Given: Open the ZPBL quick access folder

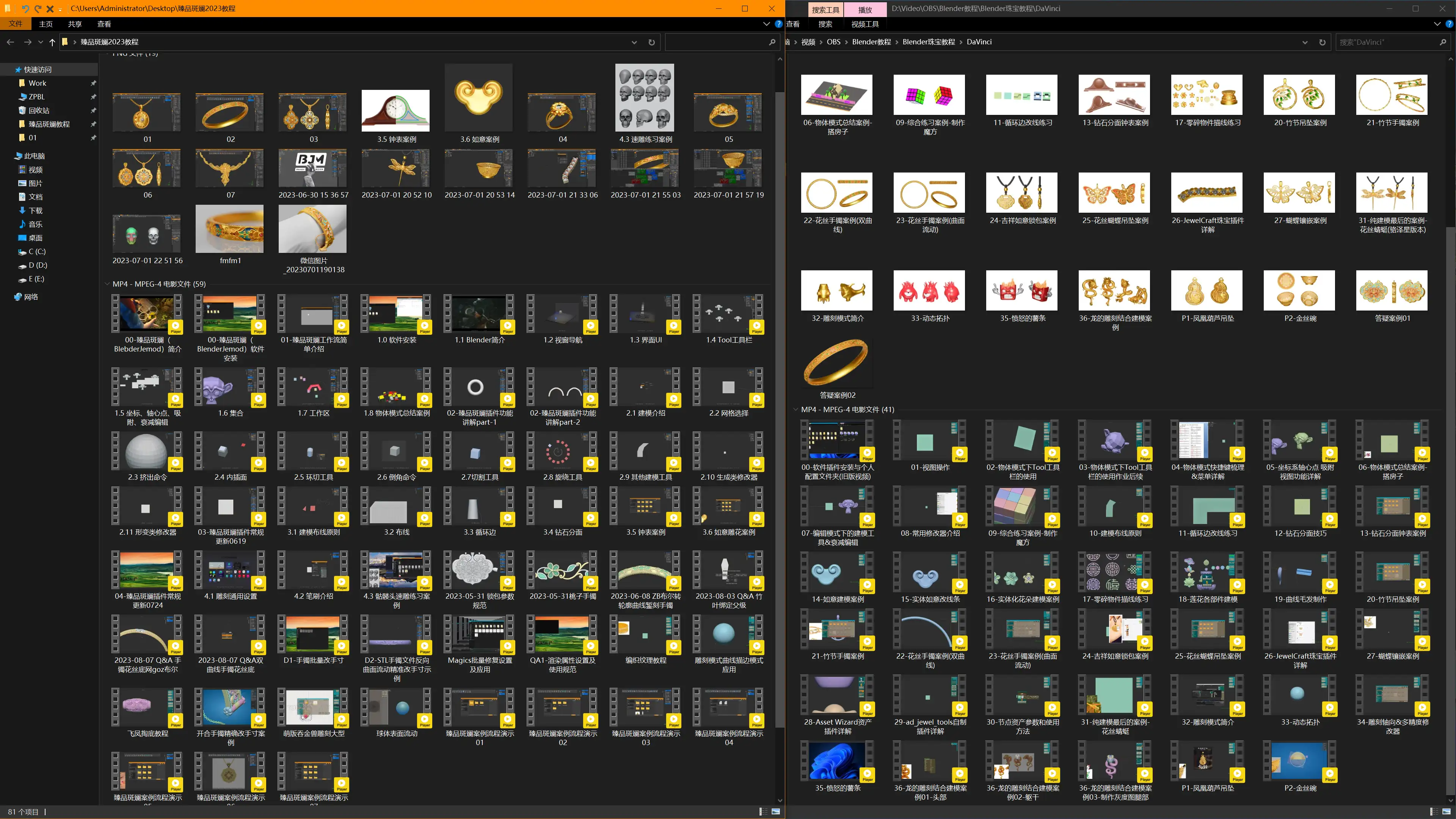Looking at the screenshot, I should [x=36, y=97].
